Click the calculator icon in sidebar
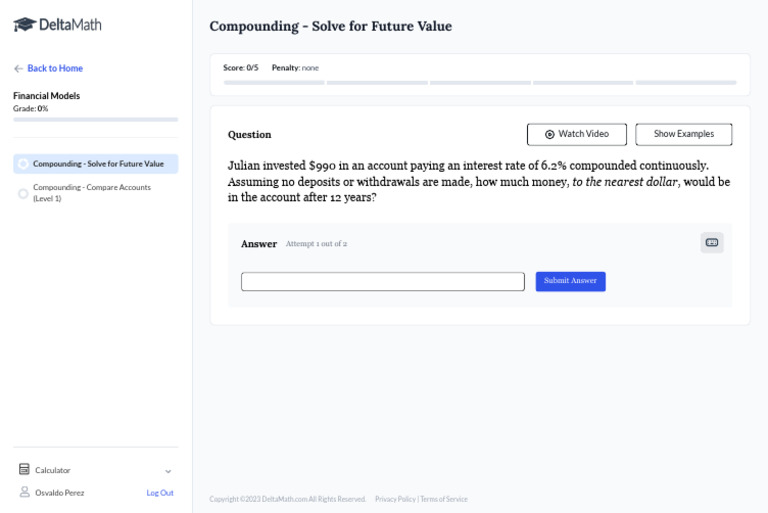Image resolution: width=768 pixels, height=513 pixels. click(x=24, y=469)
